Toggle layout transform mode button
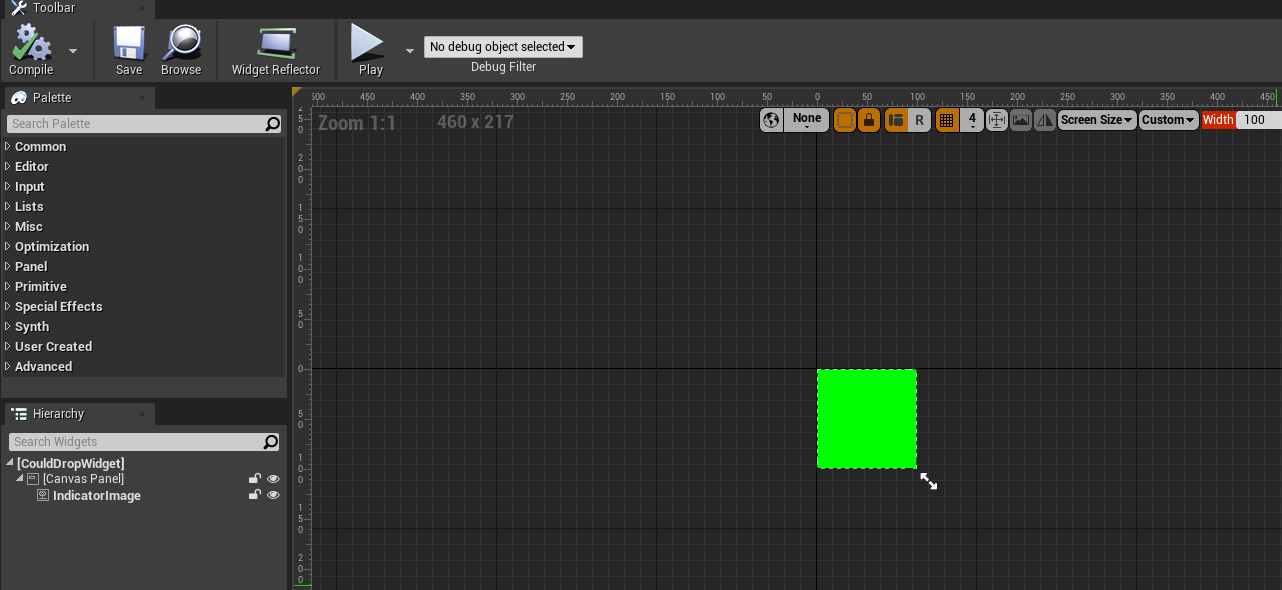Viewport: 1282px width, 590px height. [x=896, y=120]
